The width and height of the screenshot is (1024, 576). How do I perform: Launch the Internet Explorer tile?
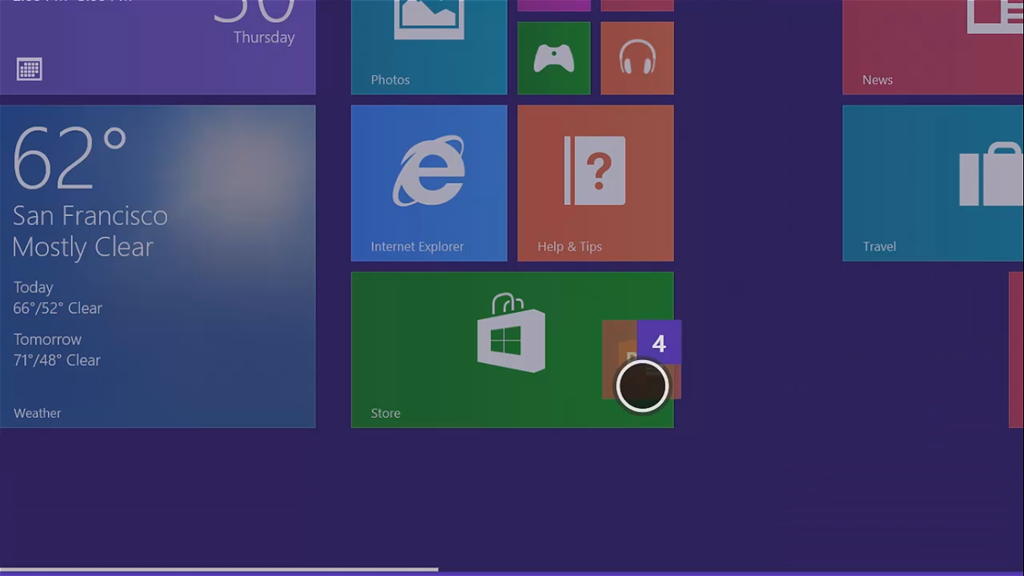(428, 184)
